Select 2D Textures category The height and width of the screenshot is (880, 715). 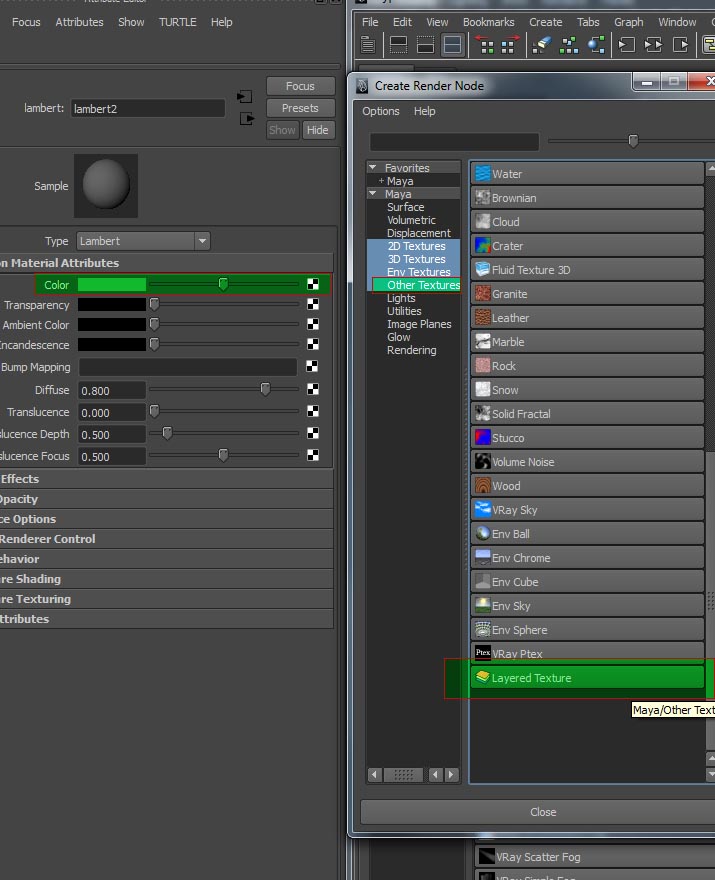click(416, 246)
